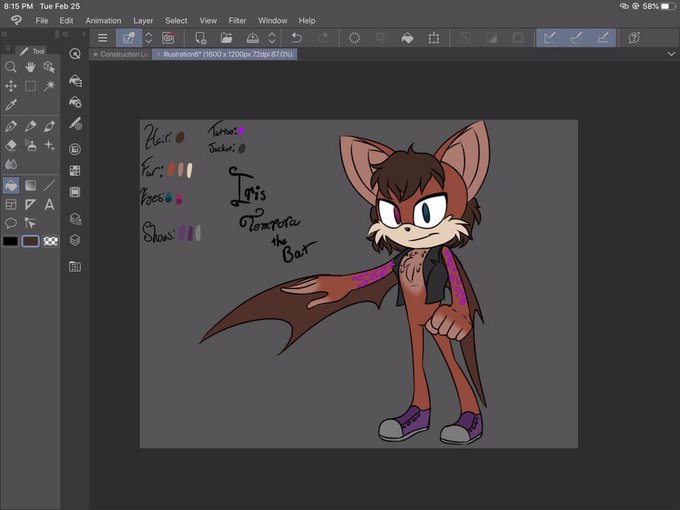This screenshot has height=510, width=680.
Task: Select the Correct line tool
Action: (x=30, y=223)
